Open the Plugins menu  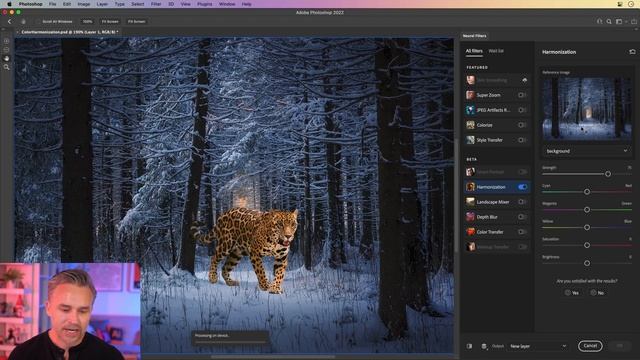click(x=204, y=4)
